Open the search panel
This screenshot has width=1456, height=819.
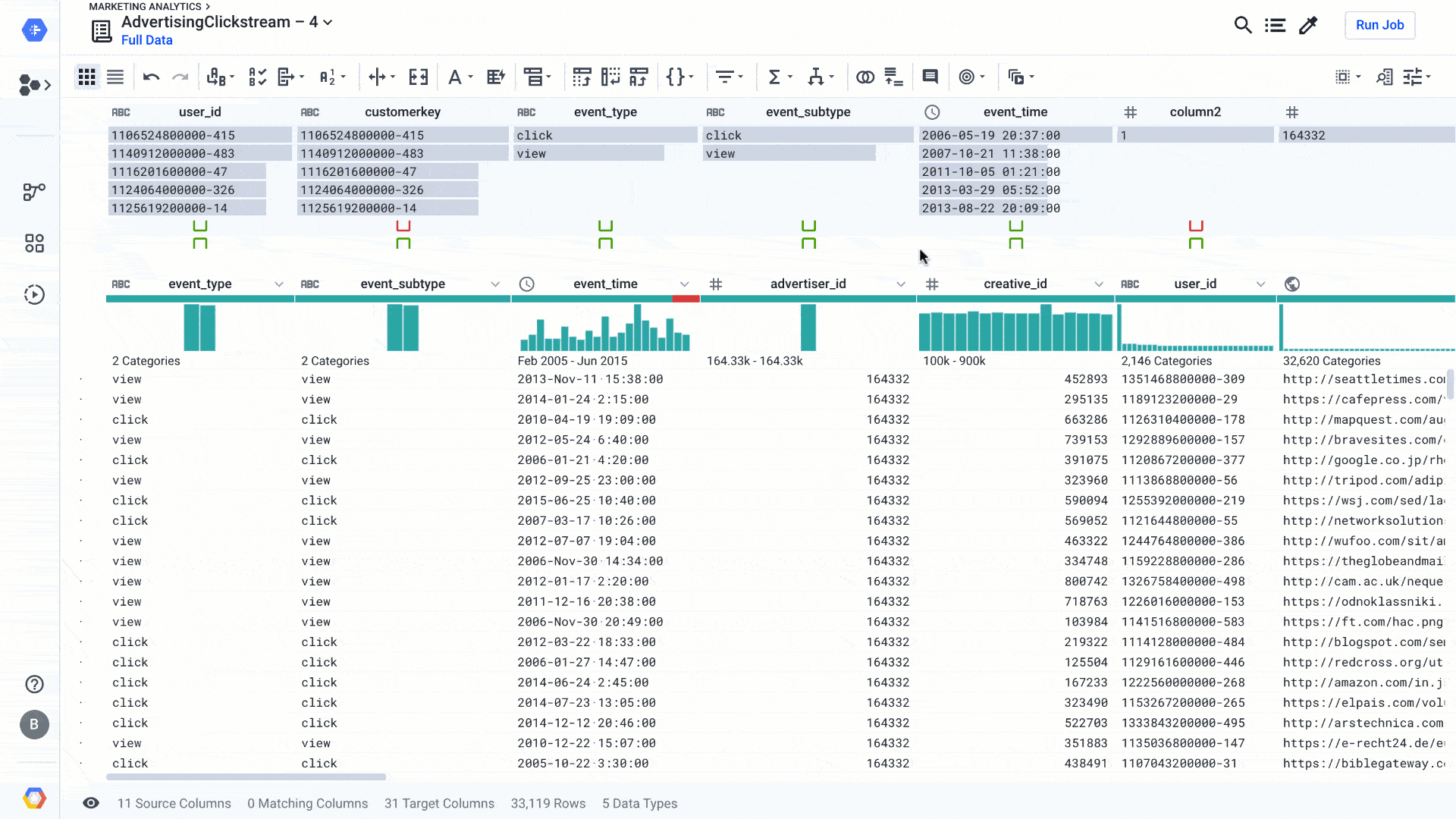1243,25
